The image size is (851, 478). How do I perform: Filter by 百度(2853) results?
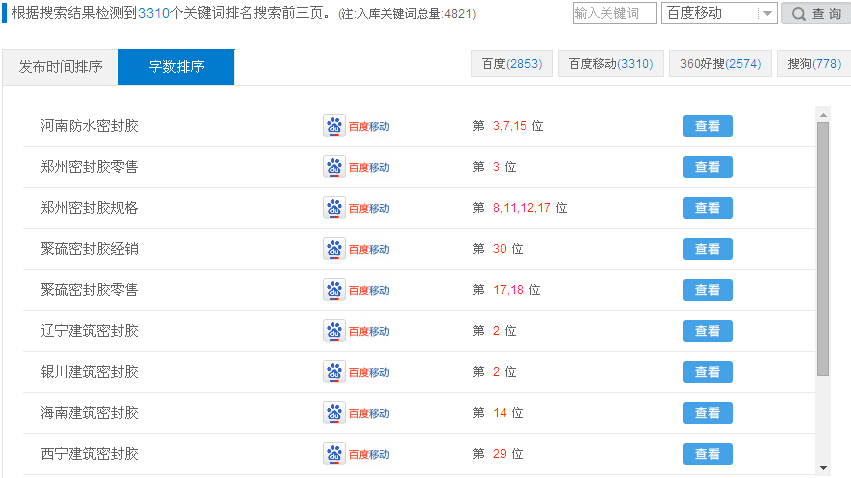[x=512, y=64]
